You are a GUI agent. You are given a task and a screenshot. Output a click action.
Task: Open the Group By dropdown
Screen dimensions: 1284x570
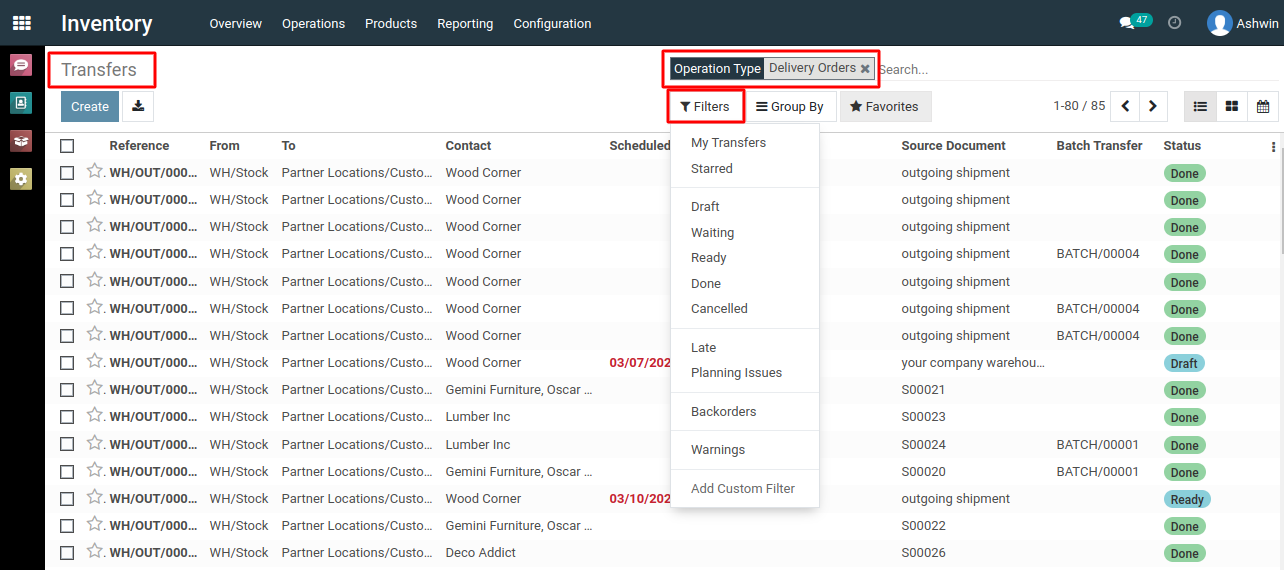(790, 106)
